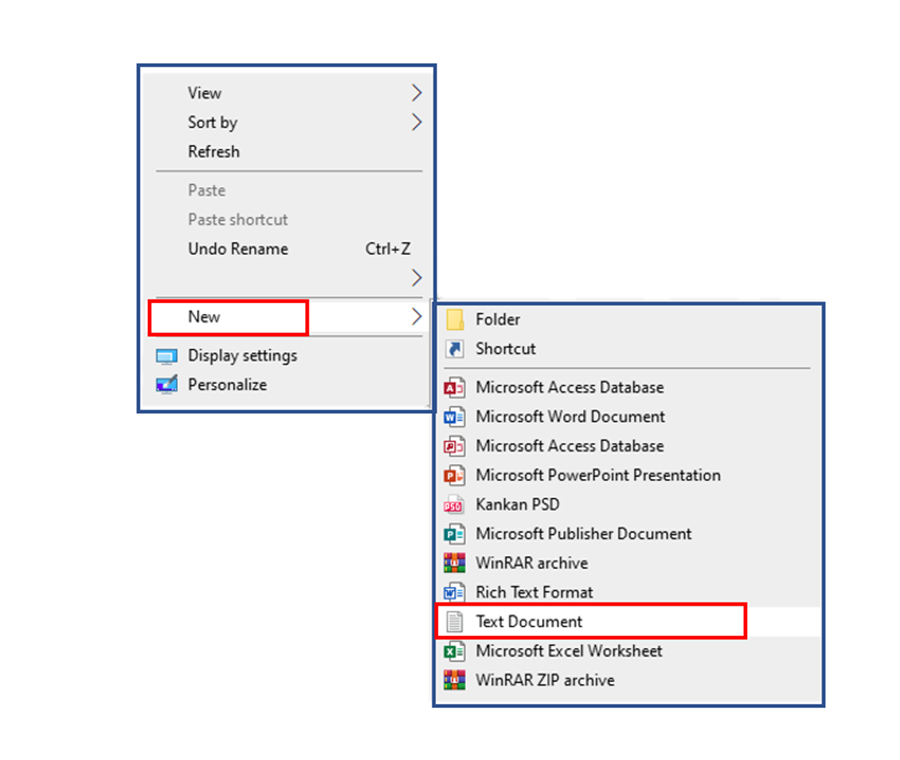Open the New submenu chevron

(x=416, y=316)
